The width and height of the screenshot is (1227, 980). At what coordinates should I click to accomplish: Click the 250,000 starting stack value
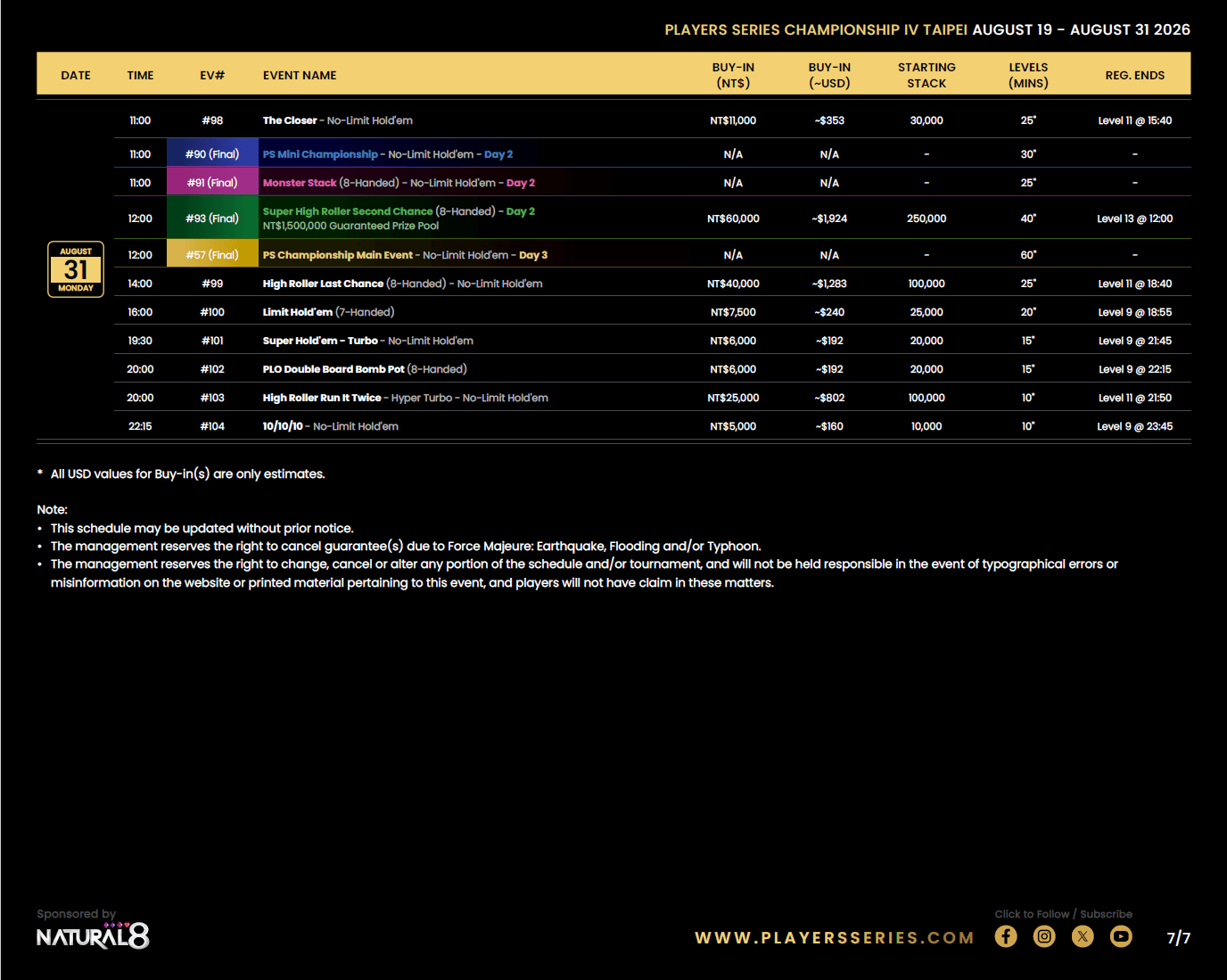tap(926, 218)
